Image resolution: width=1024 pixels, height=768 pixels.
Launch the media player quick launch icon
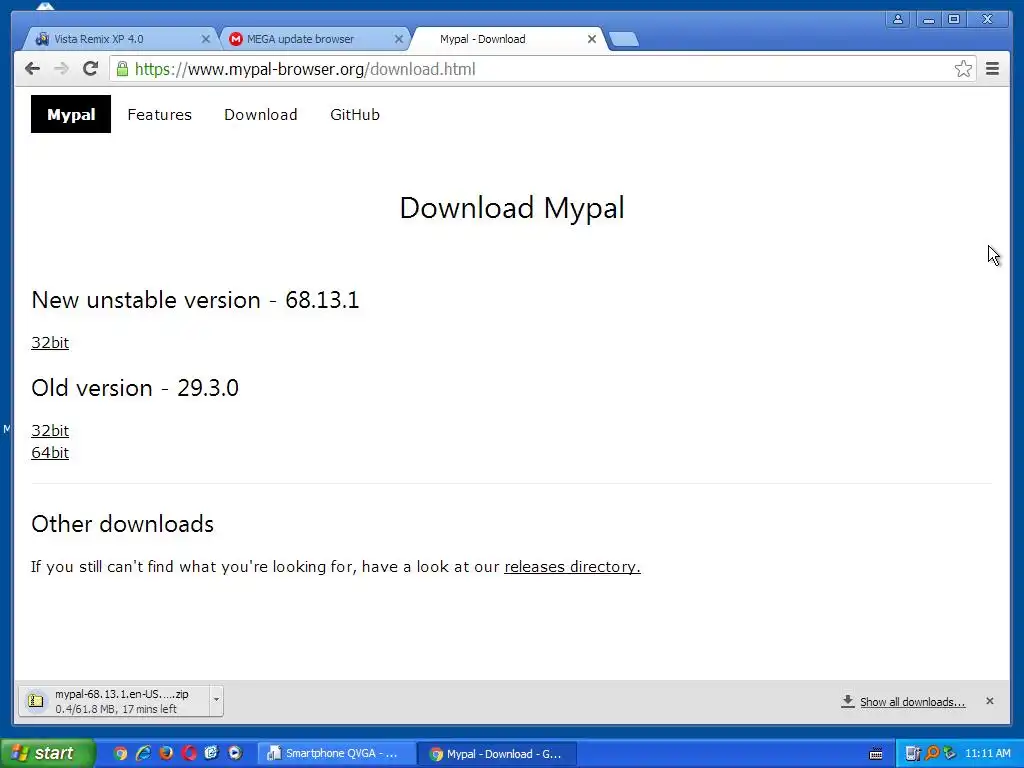[234, 754]
